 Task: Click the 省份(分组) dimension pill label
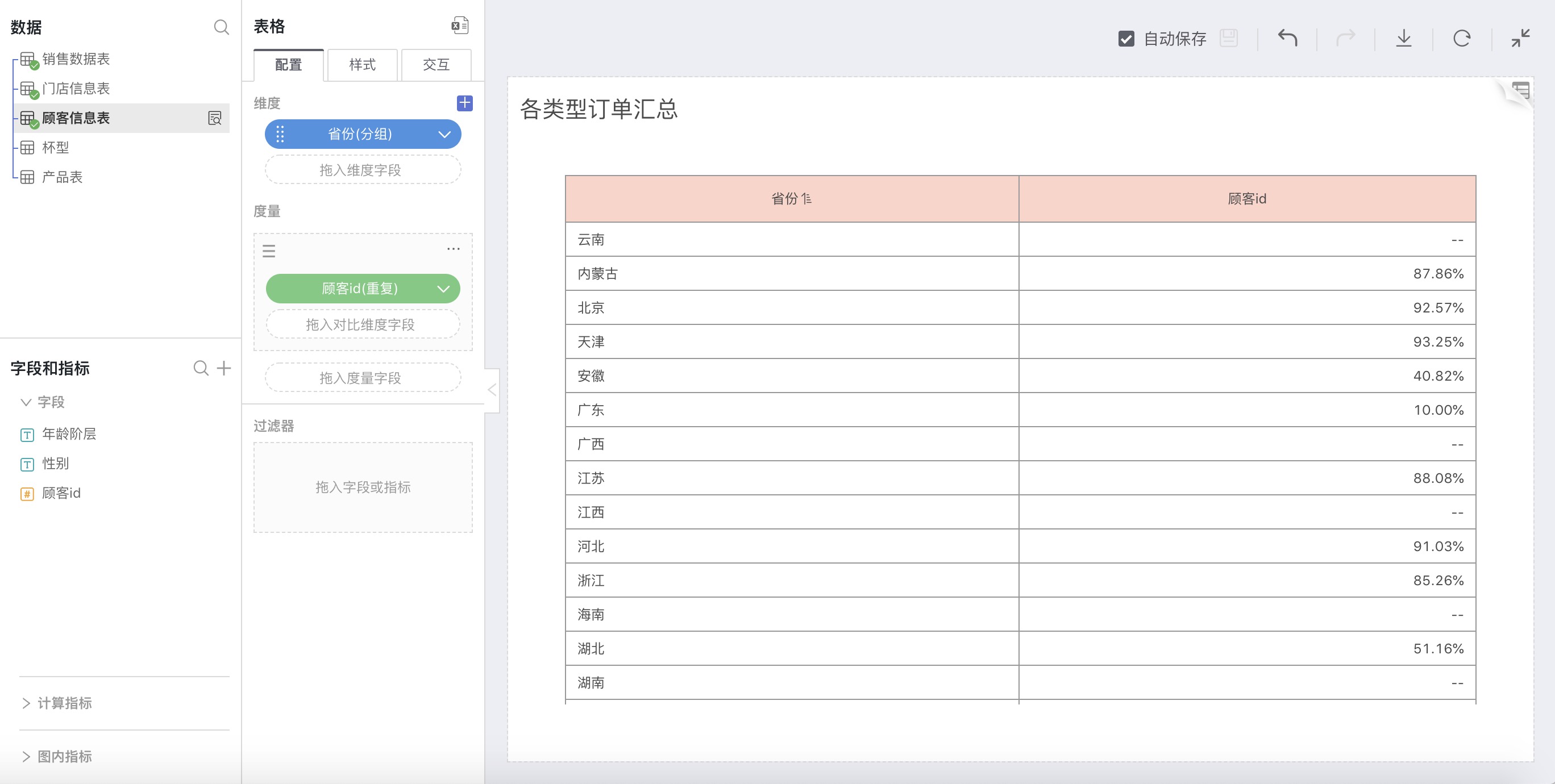pos(360,134)
